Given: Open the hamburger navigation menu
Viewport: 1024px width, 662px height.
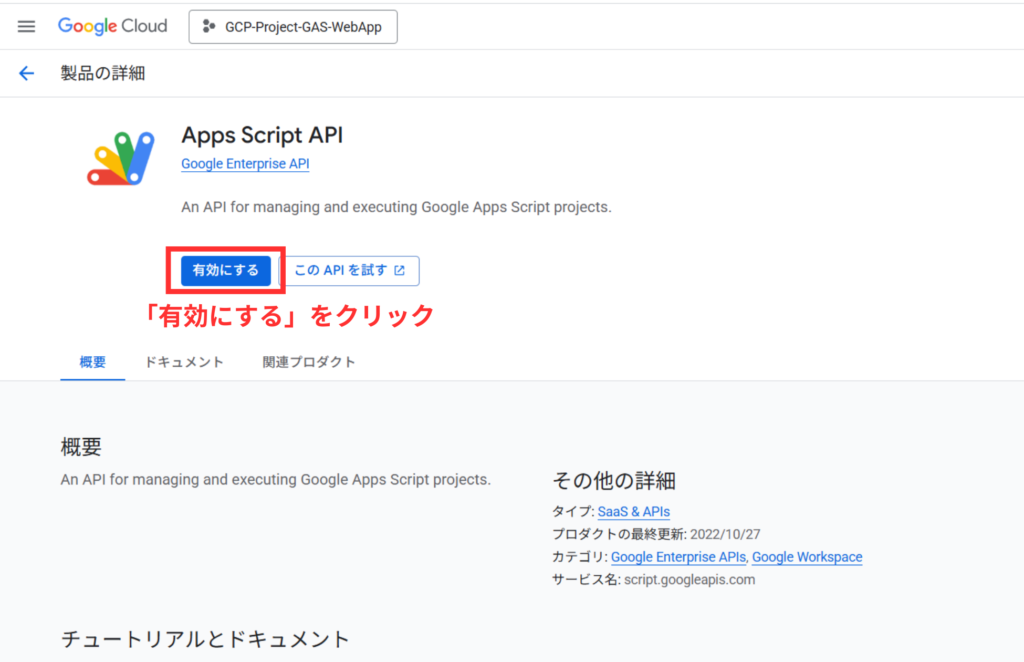Looking at the screenshot, I should pyautogui.click(x=26, y=26).
